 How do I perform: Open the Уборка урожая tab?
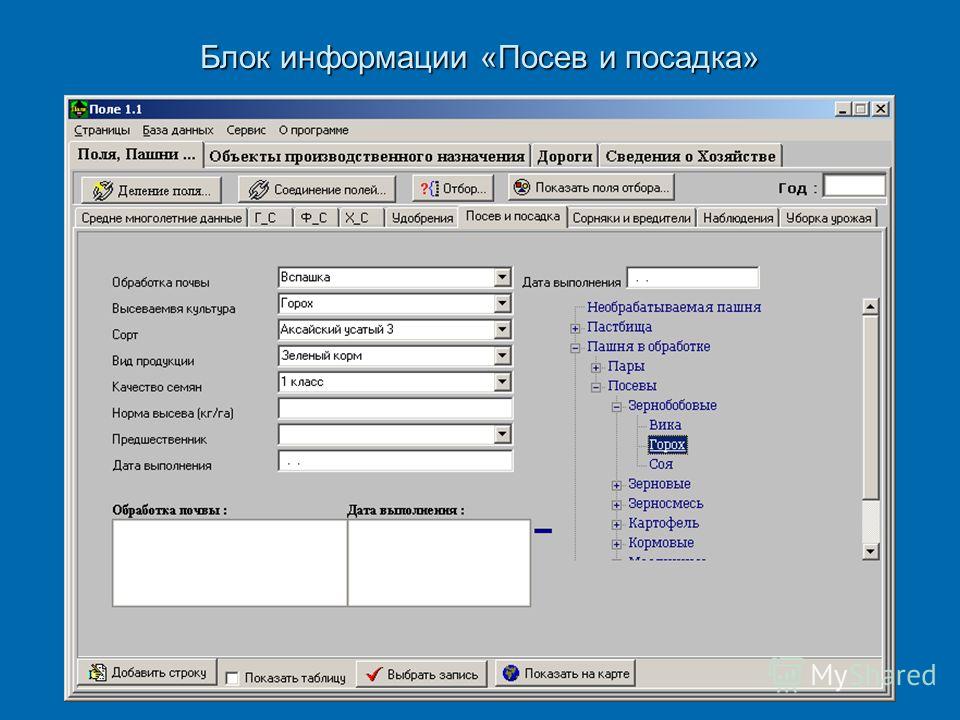pos(828,218)
